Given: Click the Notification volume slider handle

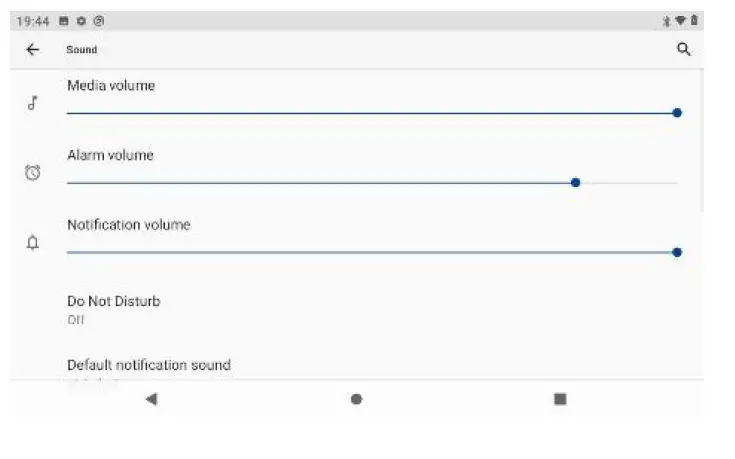Looking at the screenshot, I should (x=677, y=252).
